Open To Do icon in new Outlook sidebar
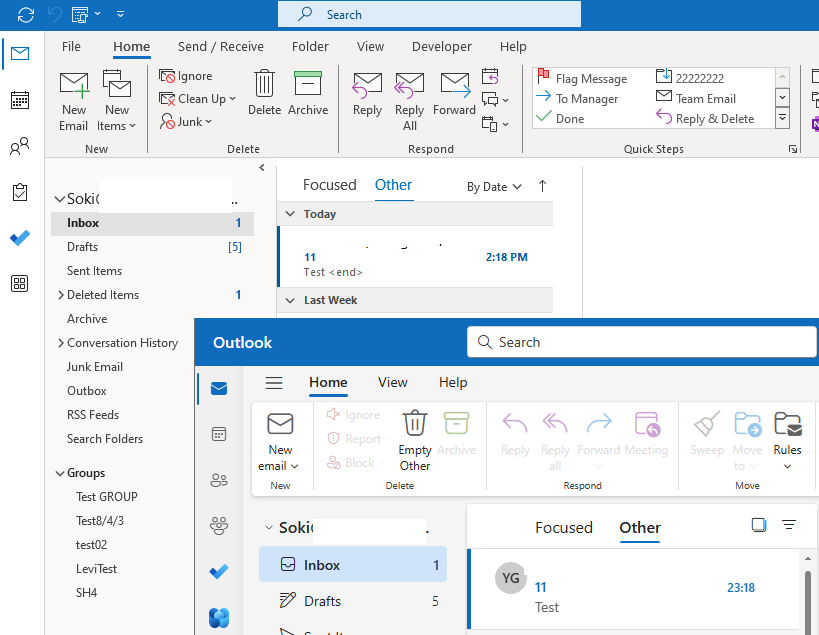 click(x=219, y=571)
